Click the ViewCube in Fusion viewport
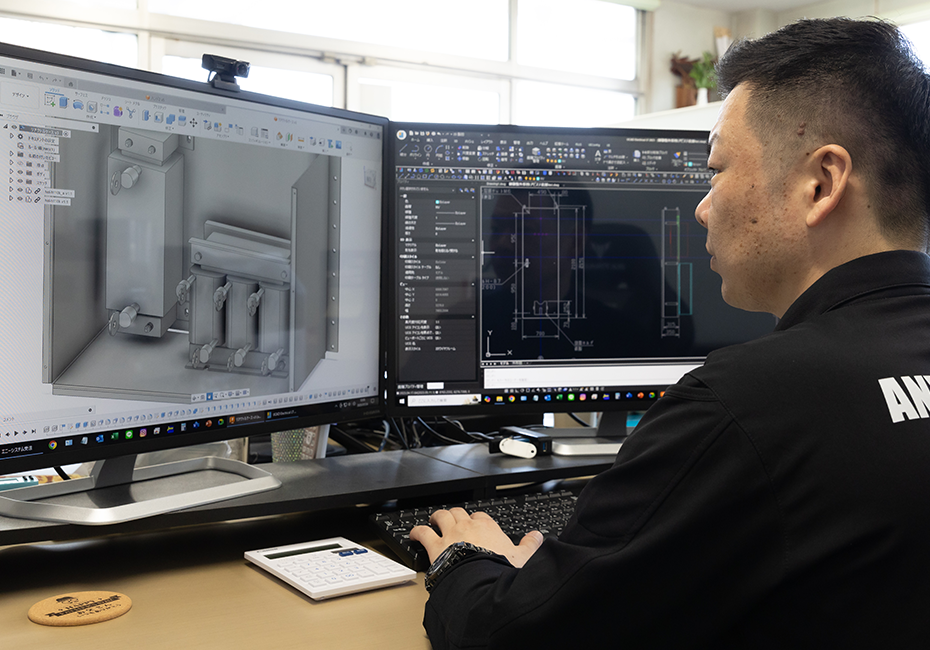Screen dimensions: 930x650 370,177
